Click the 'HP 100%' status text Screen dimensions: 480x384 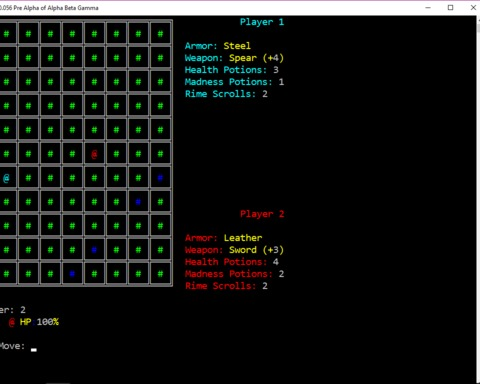click(39, 322)
